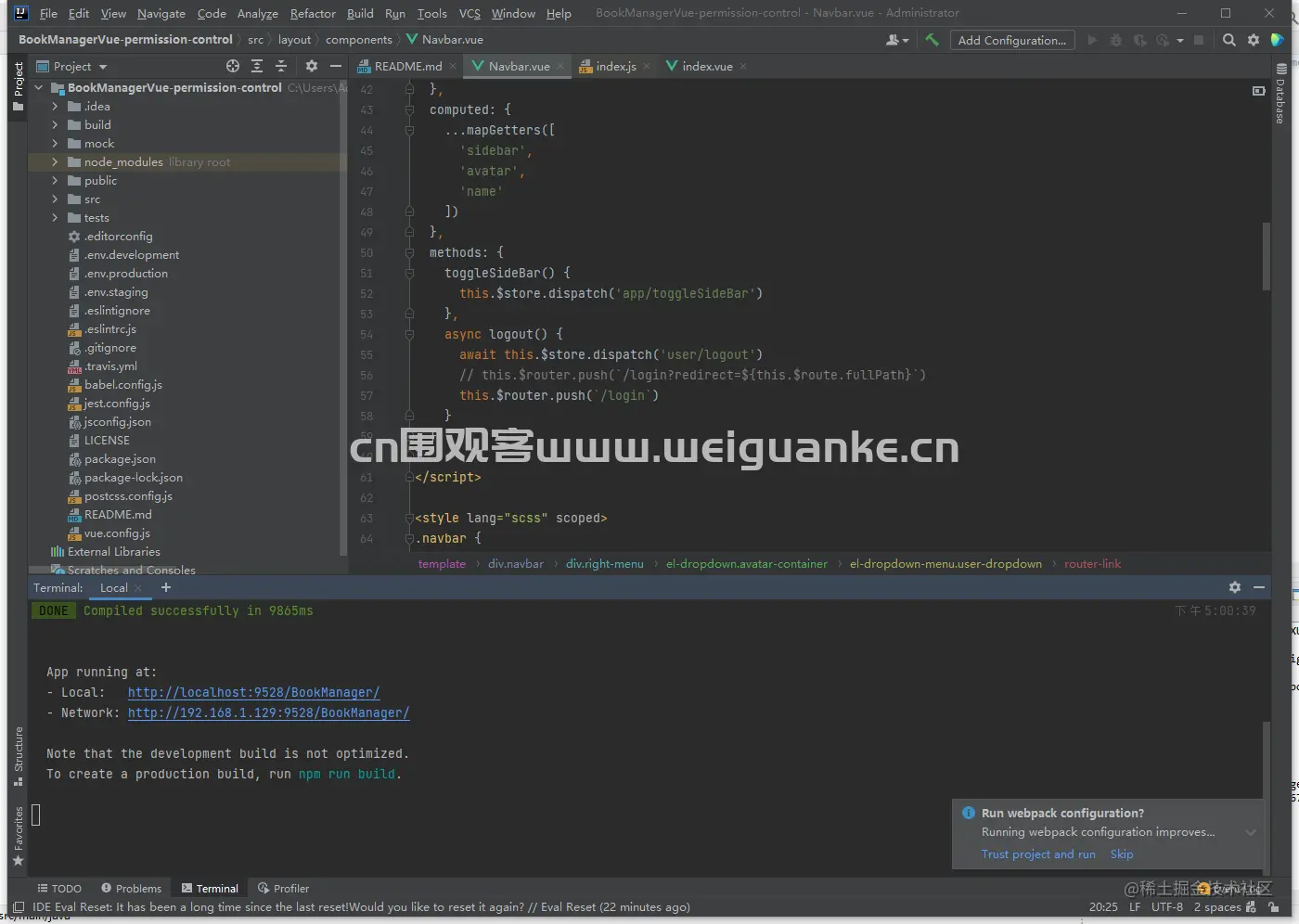This screenshot has height=924, width=1299.
Task: Close the README.md editor tab
Action: [453, 67]
